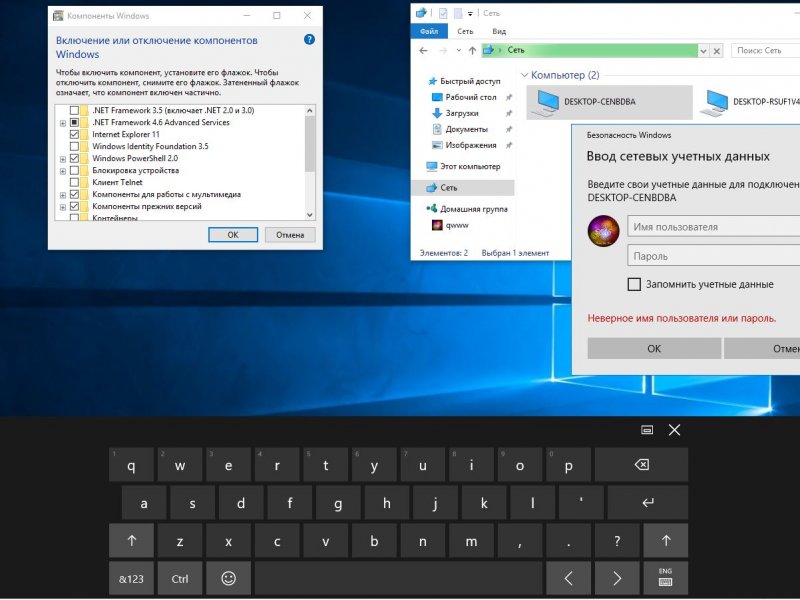The image size is (800, 600).
Task: Open the quick access toolbar customize arrow
Action: [470, 14]
